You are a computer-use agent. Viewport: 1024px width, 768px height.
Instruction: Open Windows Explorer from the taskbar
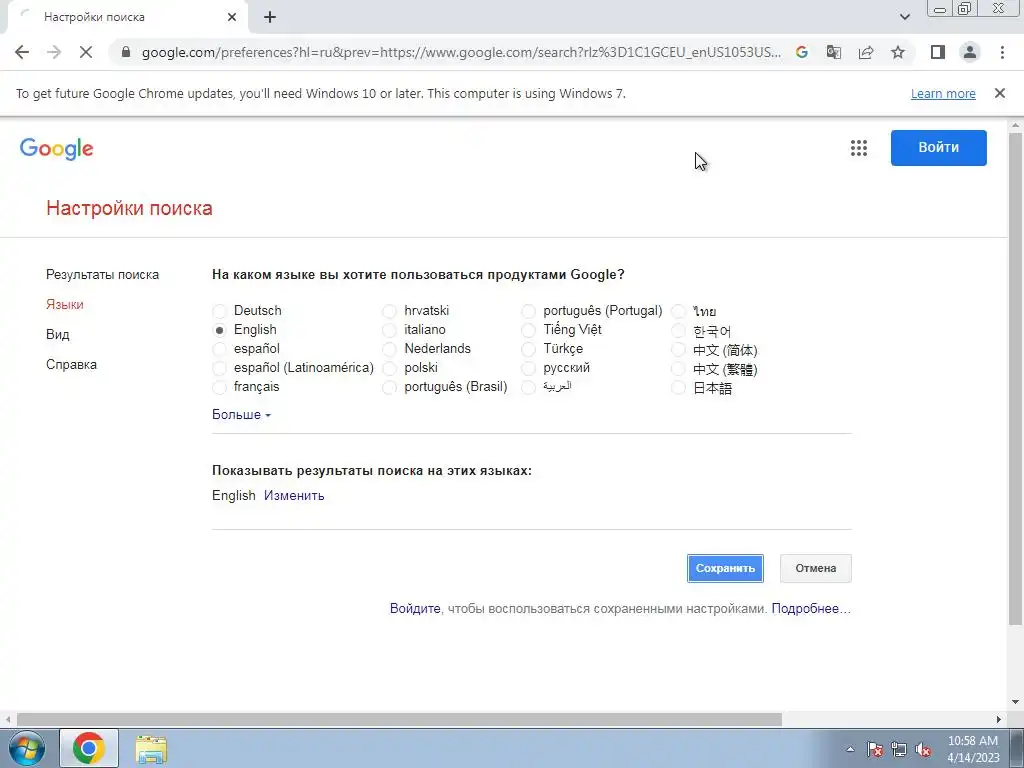tap(152, 749)
